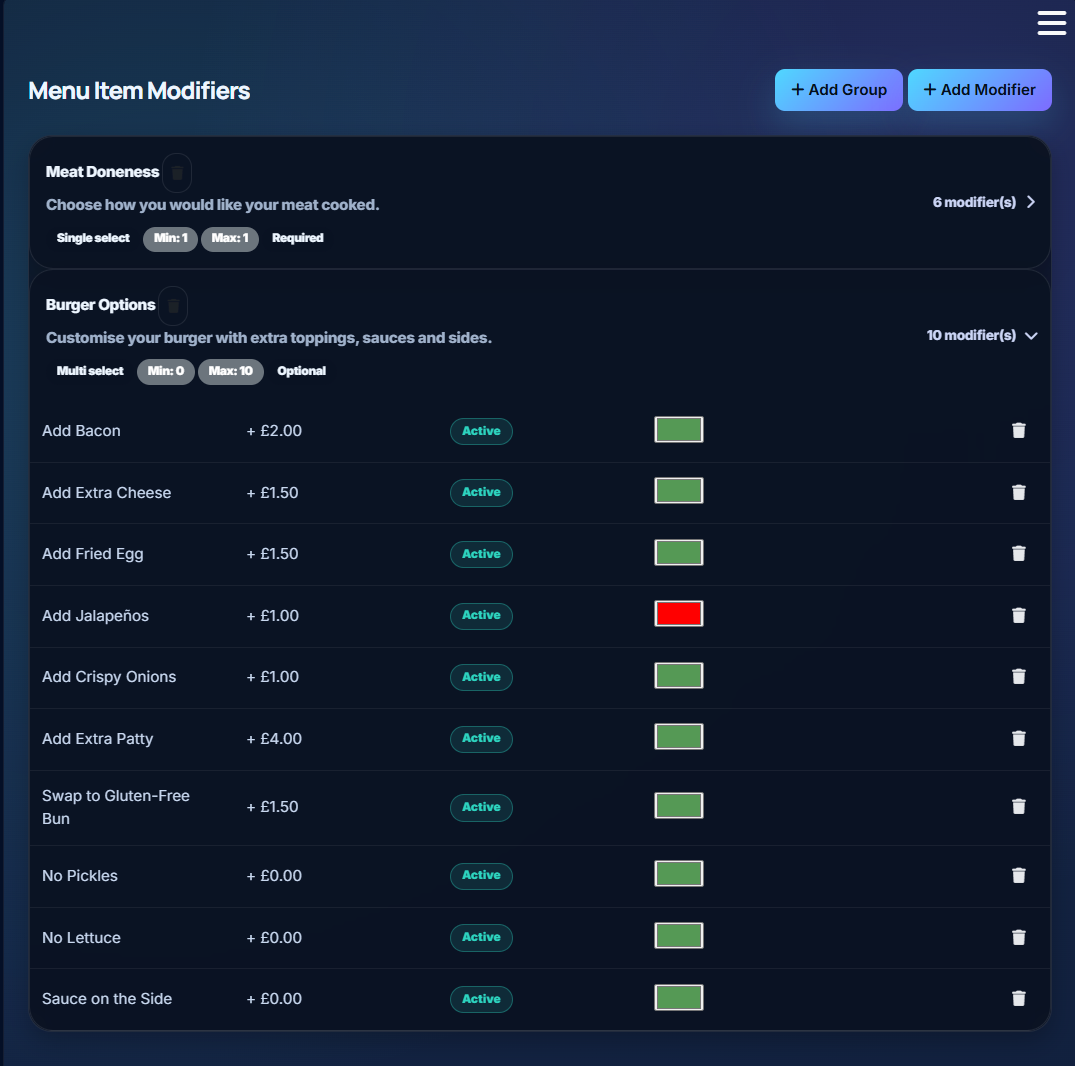Open the red color swatch for Add Jalapeños

(x=679, y=614)
